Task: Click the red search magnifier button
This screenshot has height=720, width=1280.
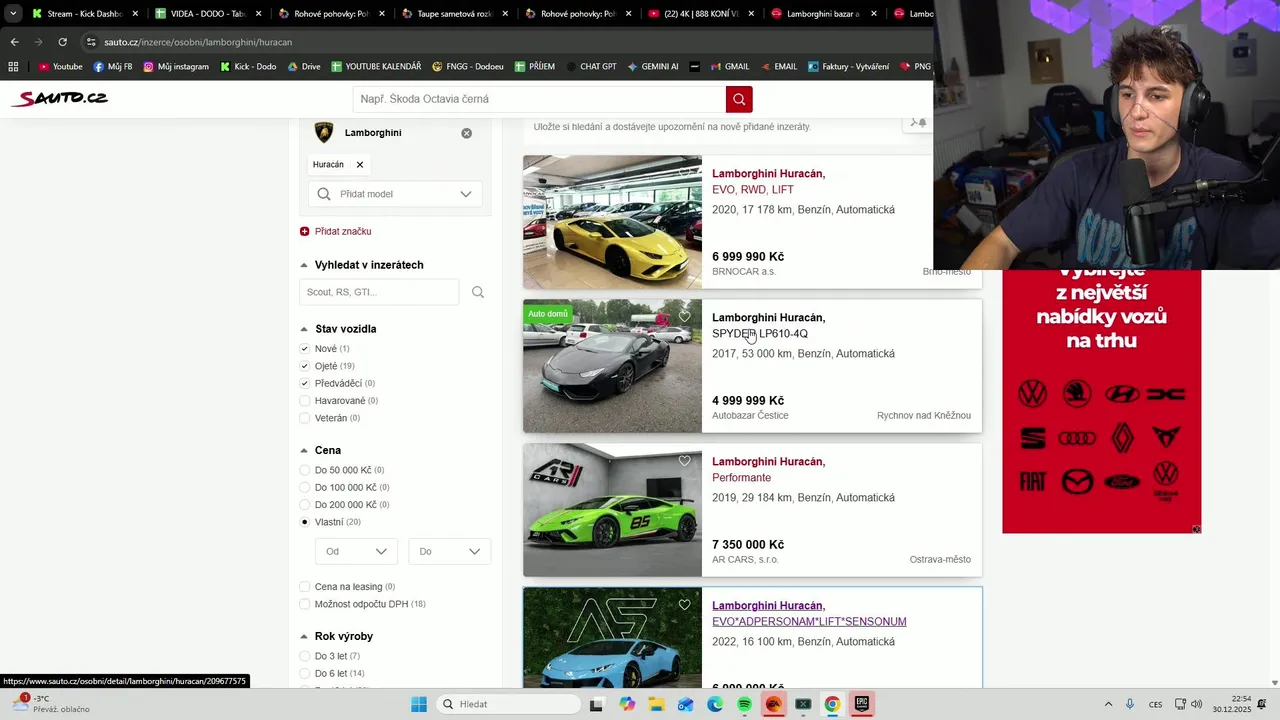Action: [x=739, y=99]
